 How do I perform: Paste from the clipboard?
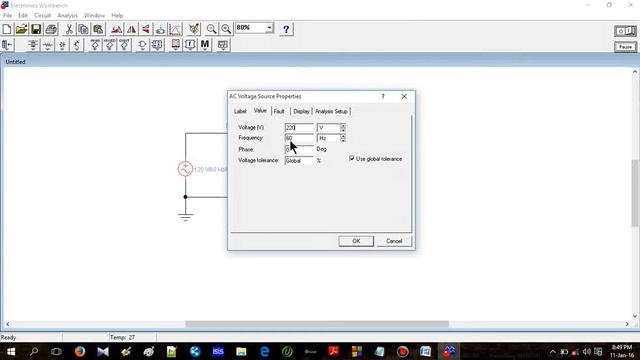coord(98,29)
